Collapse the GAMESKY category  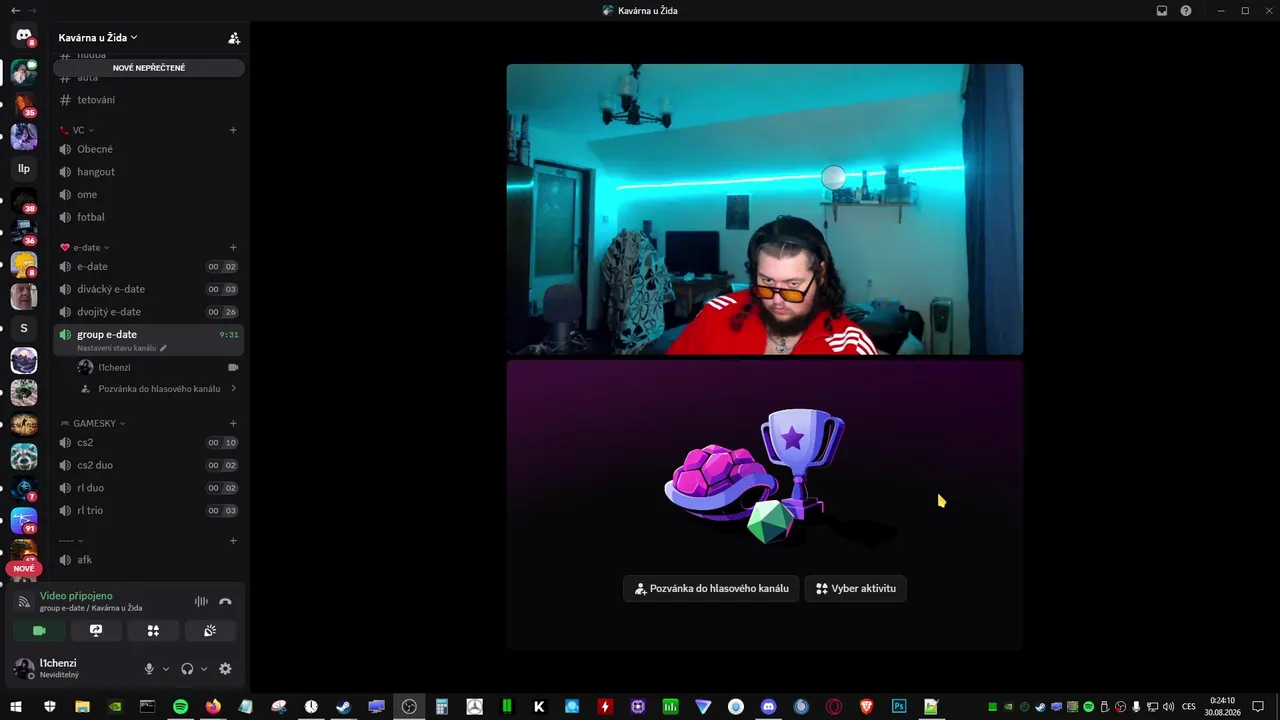click(x=93, y=423)
